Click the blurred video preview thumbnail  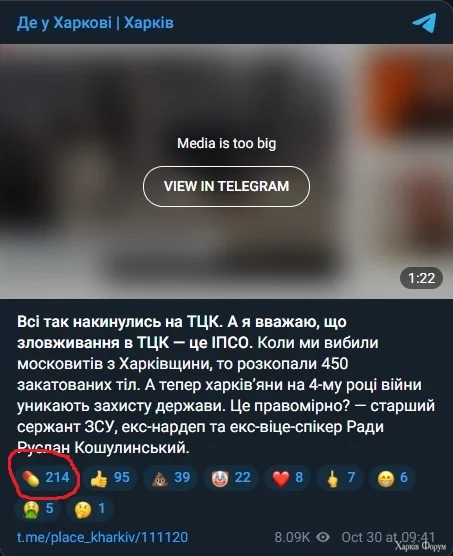(x=226, y=171)
